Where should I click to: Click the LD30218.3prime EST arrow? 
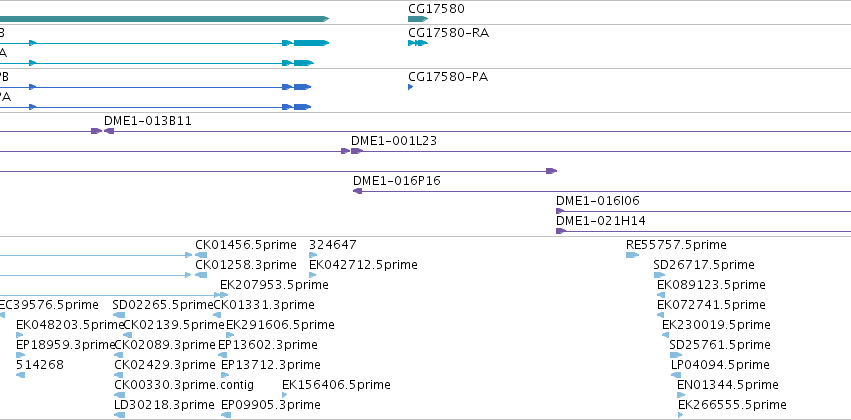pyautogui.click(x=119, y=415)
